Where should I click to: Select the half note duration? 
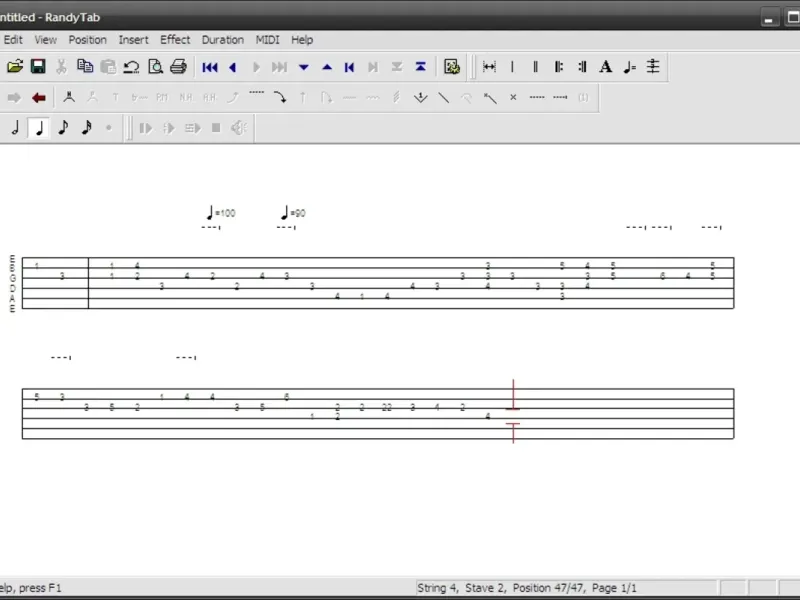point(15,128)
